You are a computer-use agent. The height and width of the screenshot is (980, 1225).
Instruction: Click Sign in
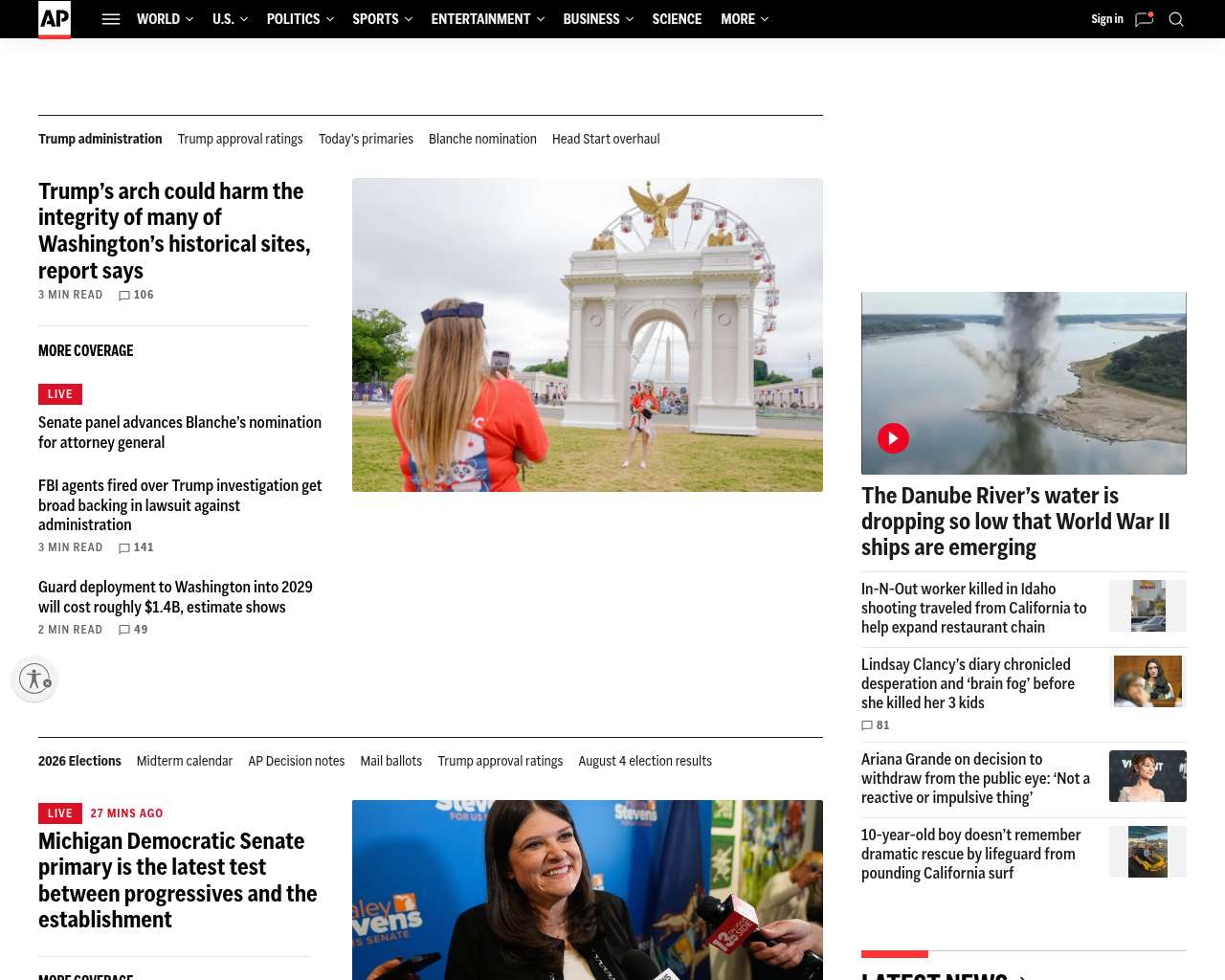click(1107, 19)
